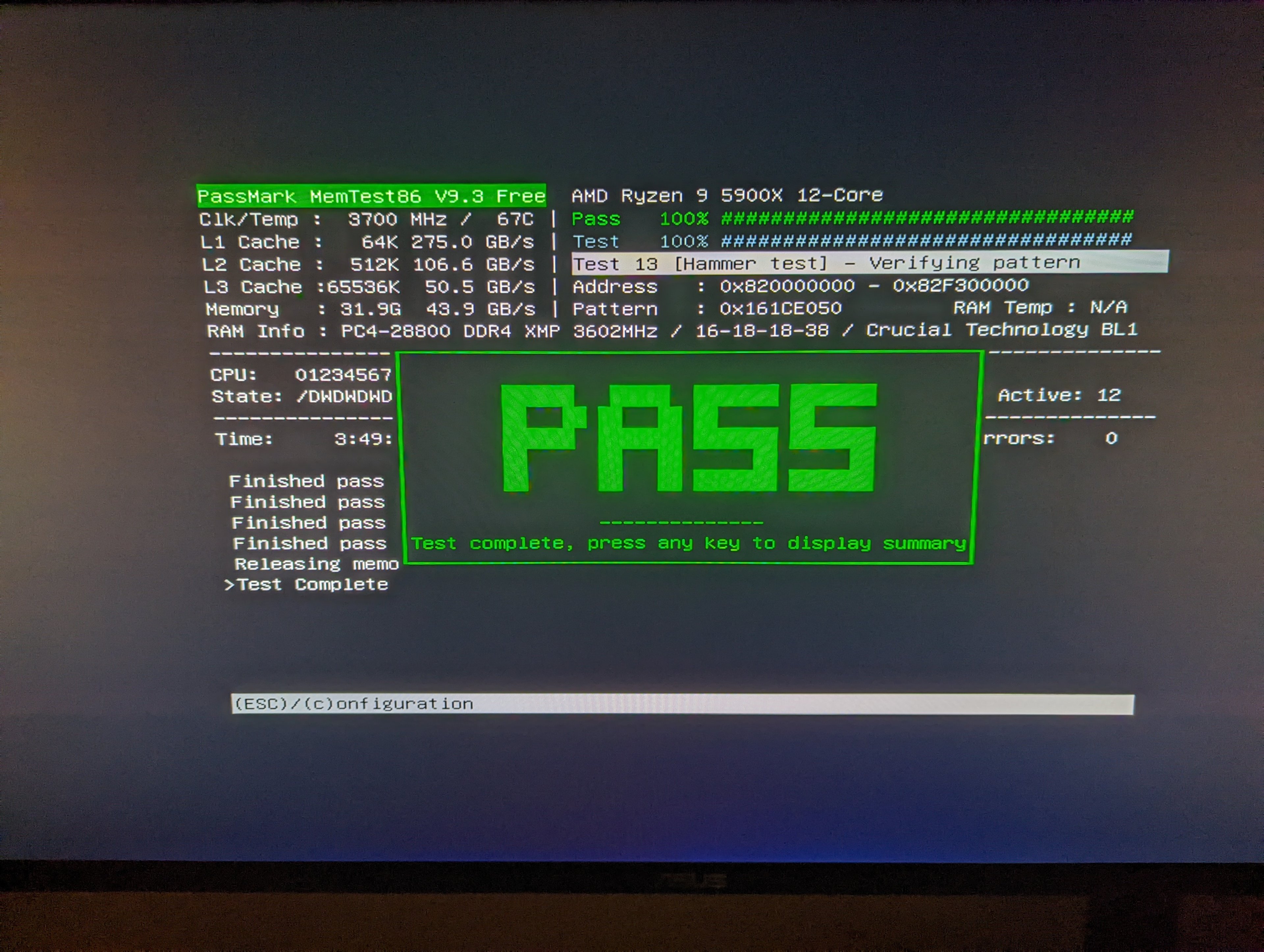The width and height of the screenshot is (1264, 952).
Task: Click the first Finished pass entry
Action: 306,481
